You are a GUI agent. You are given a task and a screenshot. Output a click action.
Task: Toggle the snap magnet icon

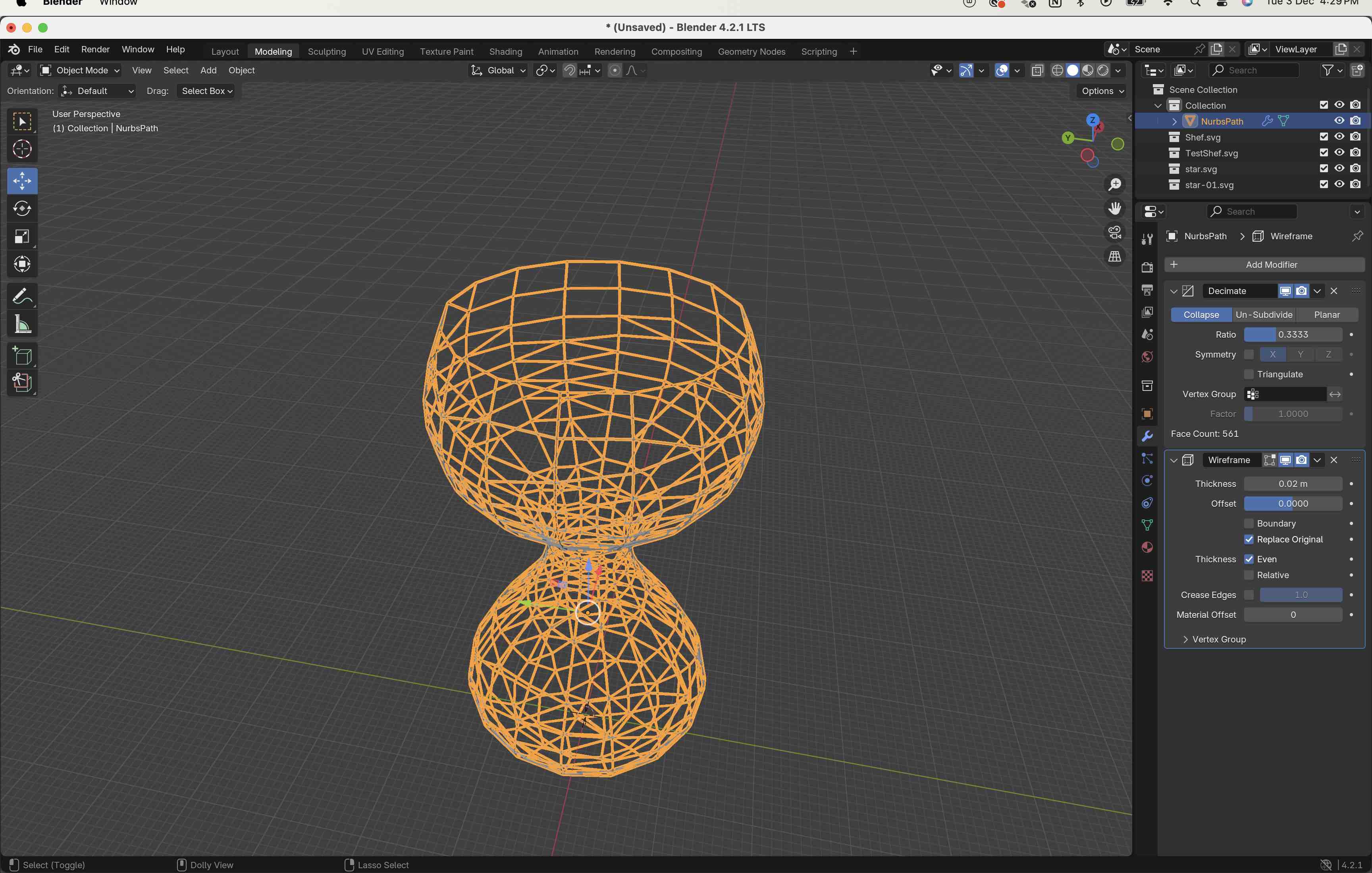click(569, 70)
